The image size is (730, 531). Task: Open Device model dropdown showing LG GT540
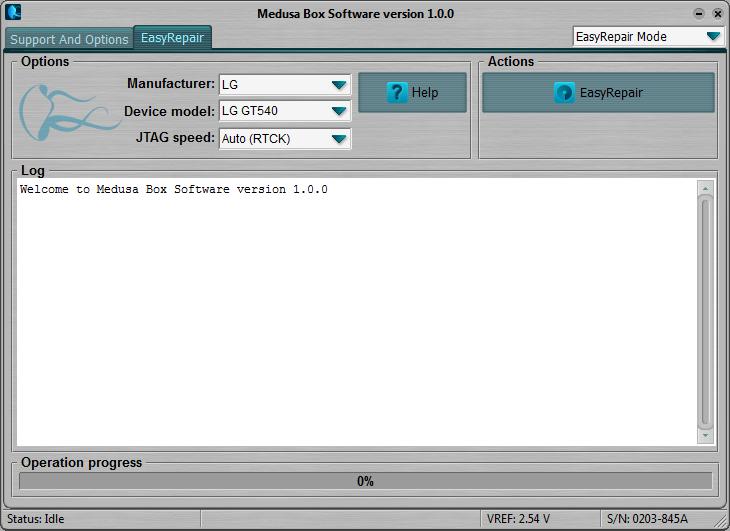coord(285,111)
